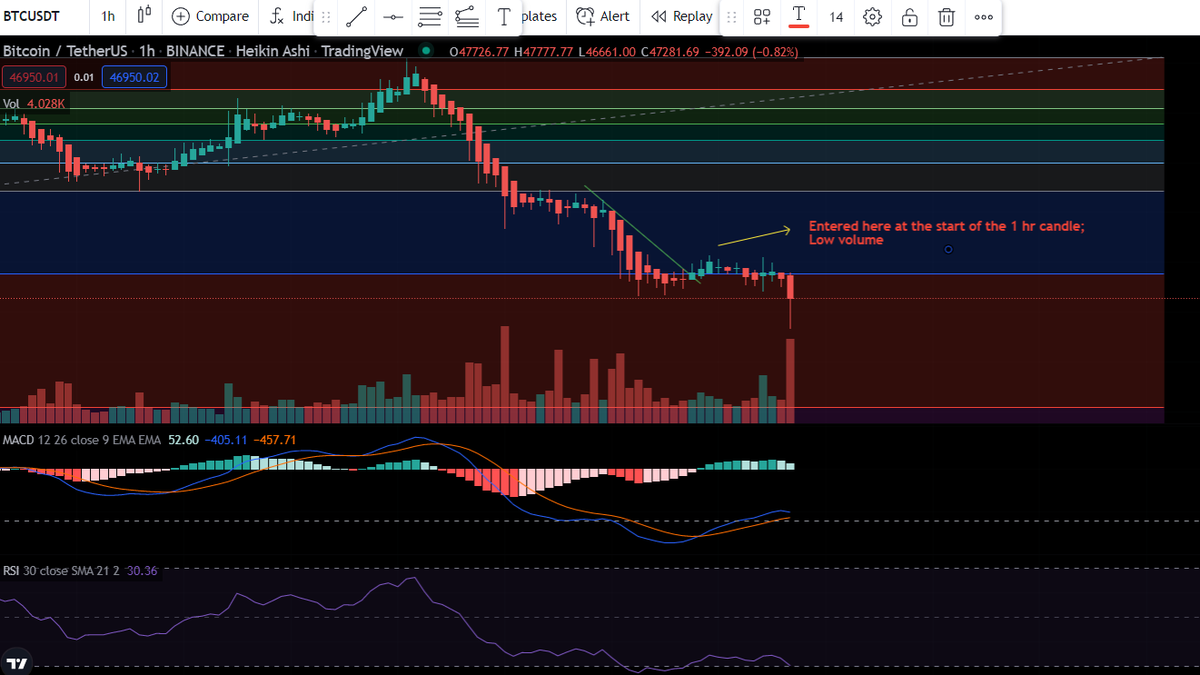Create a price Alert

602,16
